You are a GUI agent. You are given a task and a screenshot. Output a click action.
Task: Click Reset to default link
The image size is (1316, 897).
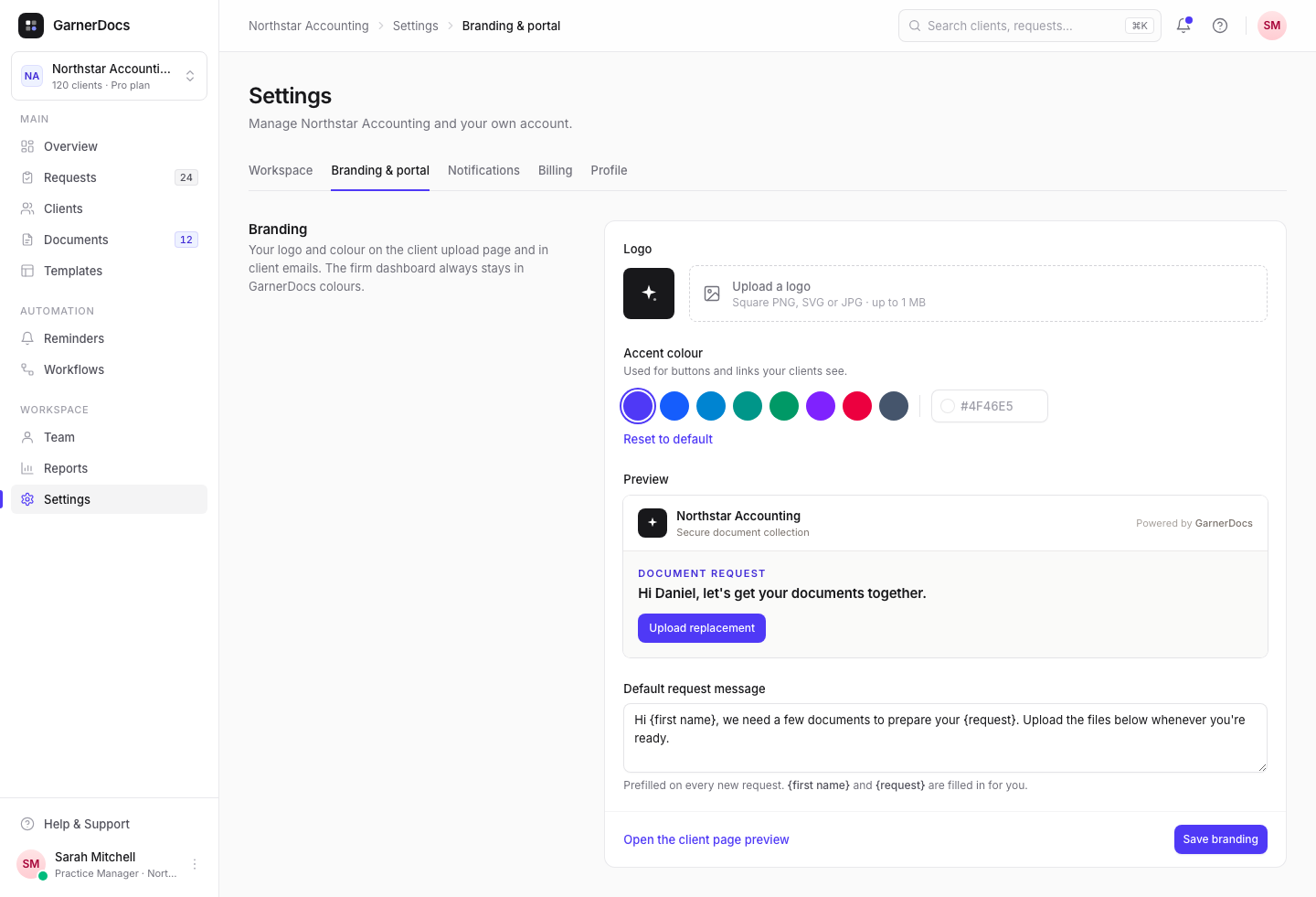(668, 439)
